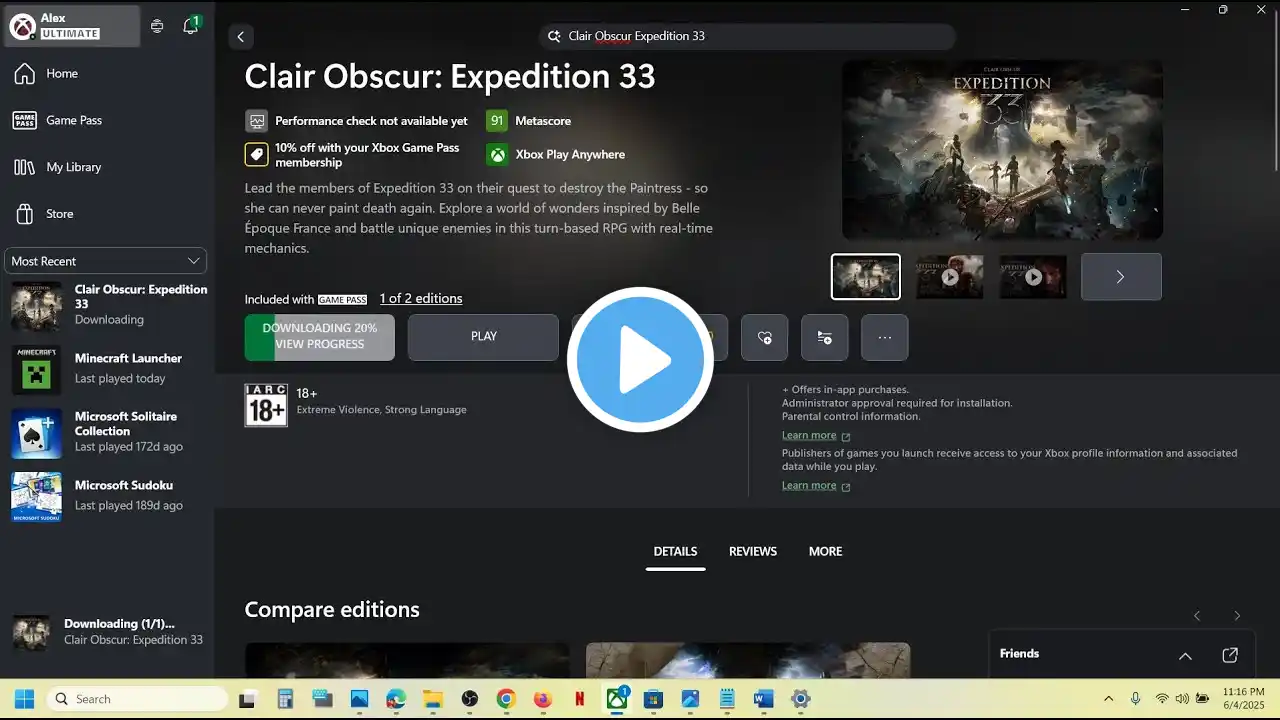Go to previous edition in Compare editions

click(x=1197, y=616)
